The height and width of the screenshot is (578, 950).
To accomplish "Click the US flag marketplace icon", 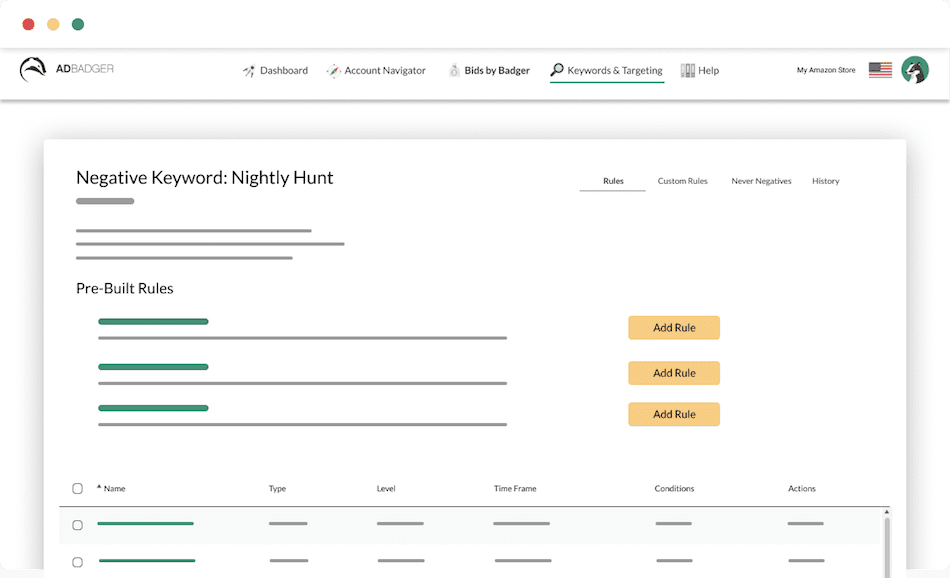I will (880, 70).
